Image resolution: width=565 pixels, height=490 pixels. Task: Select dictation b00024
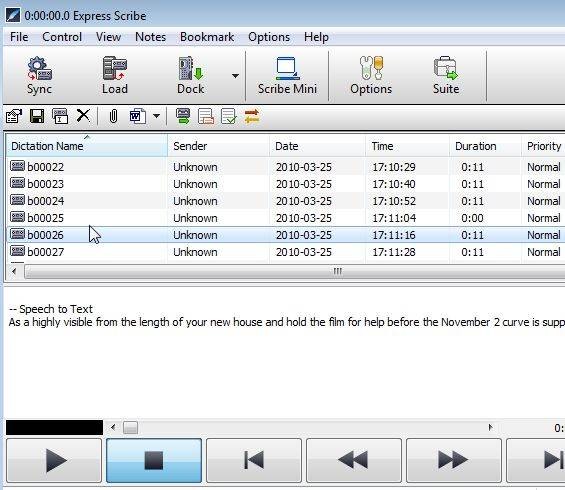pos(285,201)
